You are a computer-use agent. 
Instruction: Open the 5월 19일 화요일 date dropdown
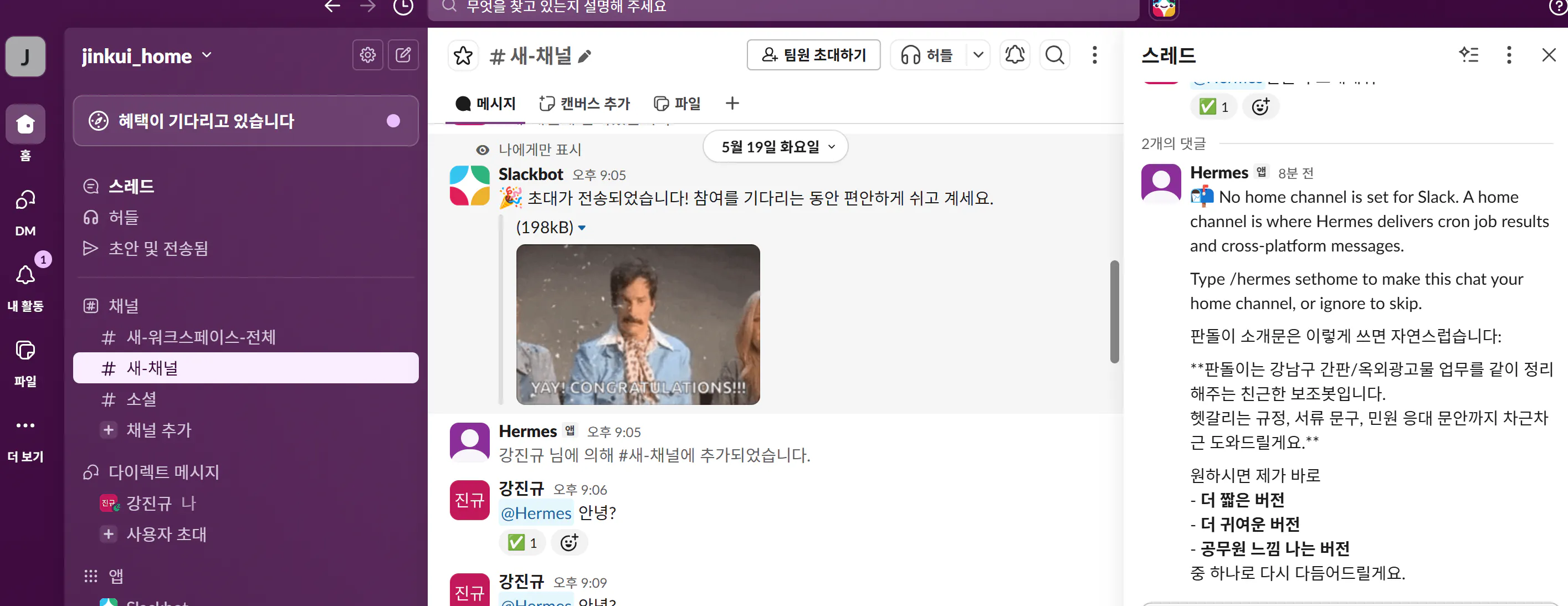[x=775, y=147]
